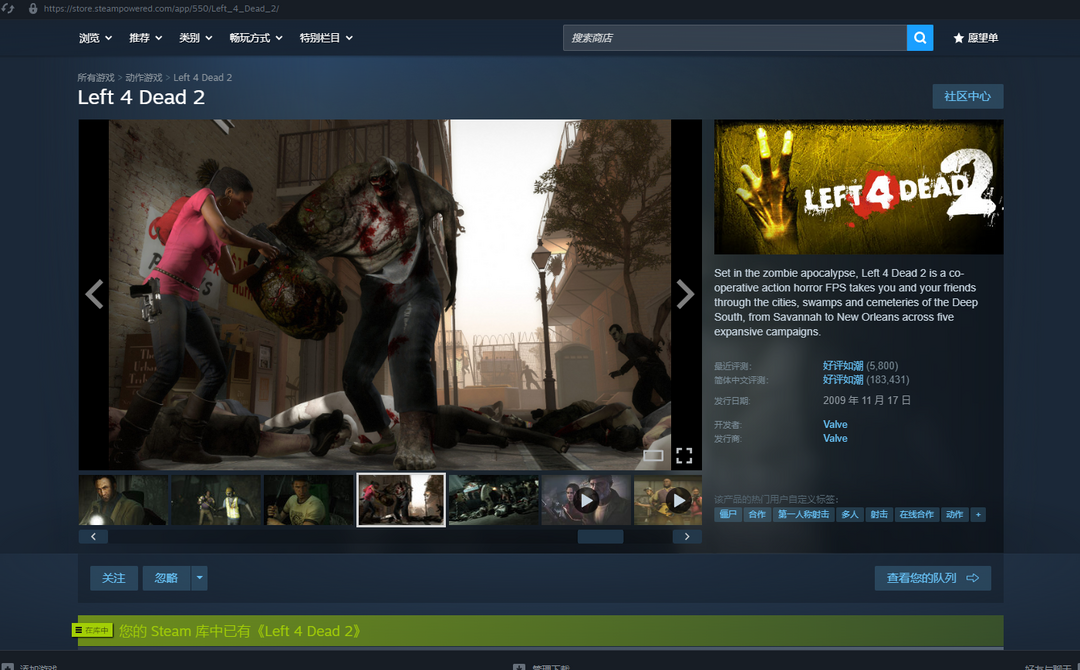This screenshot has height=670, width=1080.
Task: Select the 射击 tag
Action: tap(879, 514)
